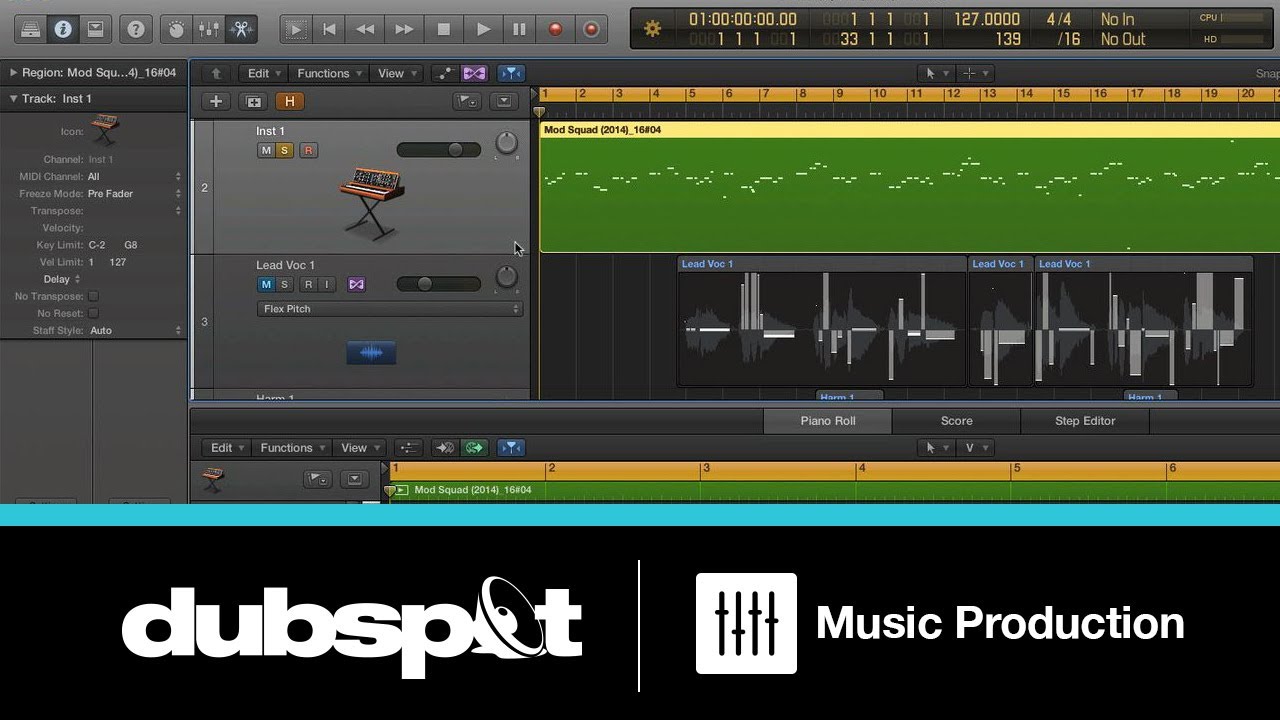Screen dimensions: 1280x720
Task: Click the Lead Voc 1 volume slider
Action: point(438,284)
